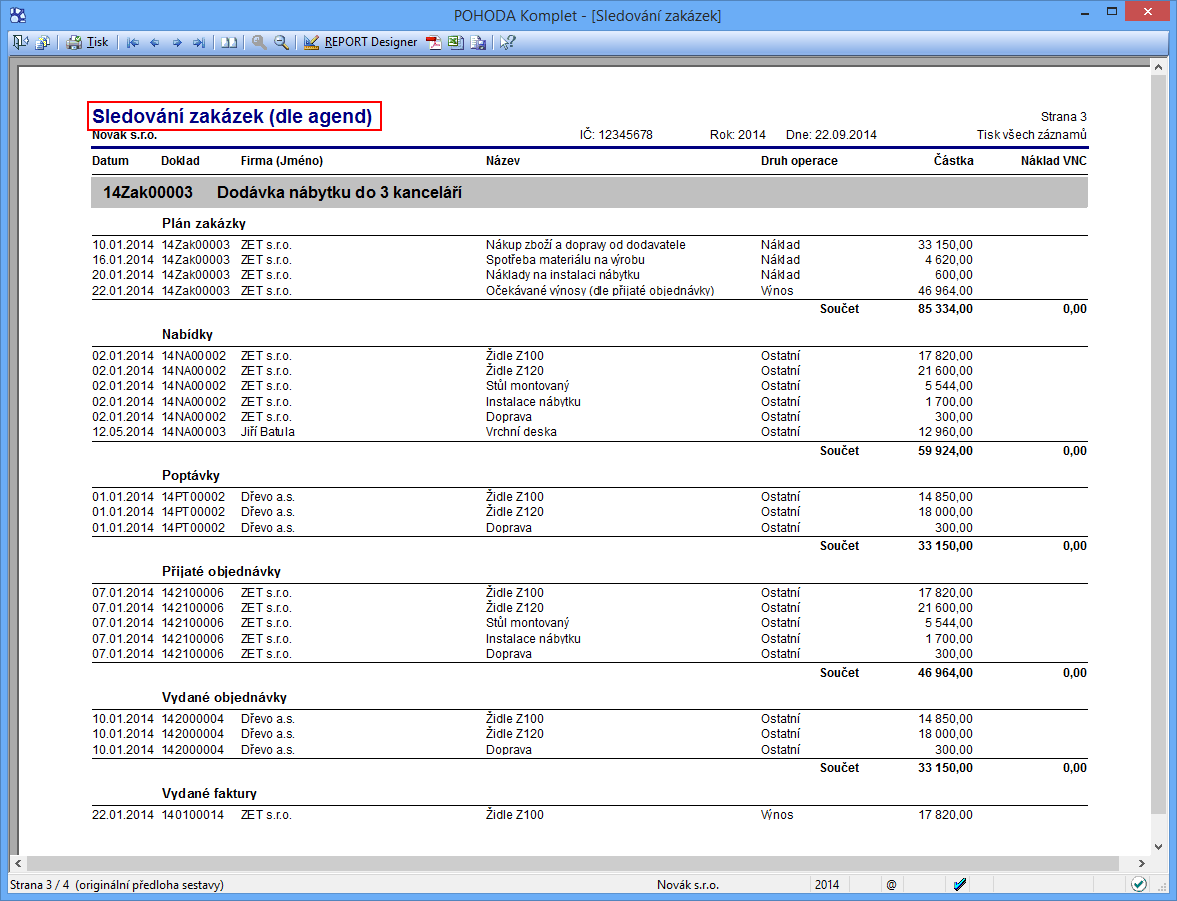Viewport: 1177px width, 901px height.
Task: Click the year 2014 in the status bar
Action: coord(826,884)
